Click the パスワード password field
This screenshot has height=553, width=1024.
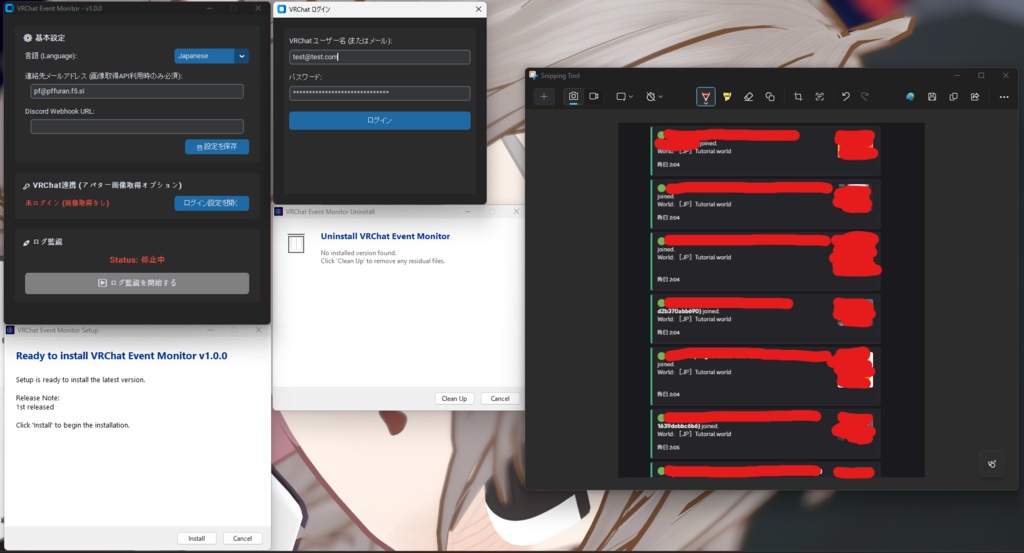tap(379, 93)
